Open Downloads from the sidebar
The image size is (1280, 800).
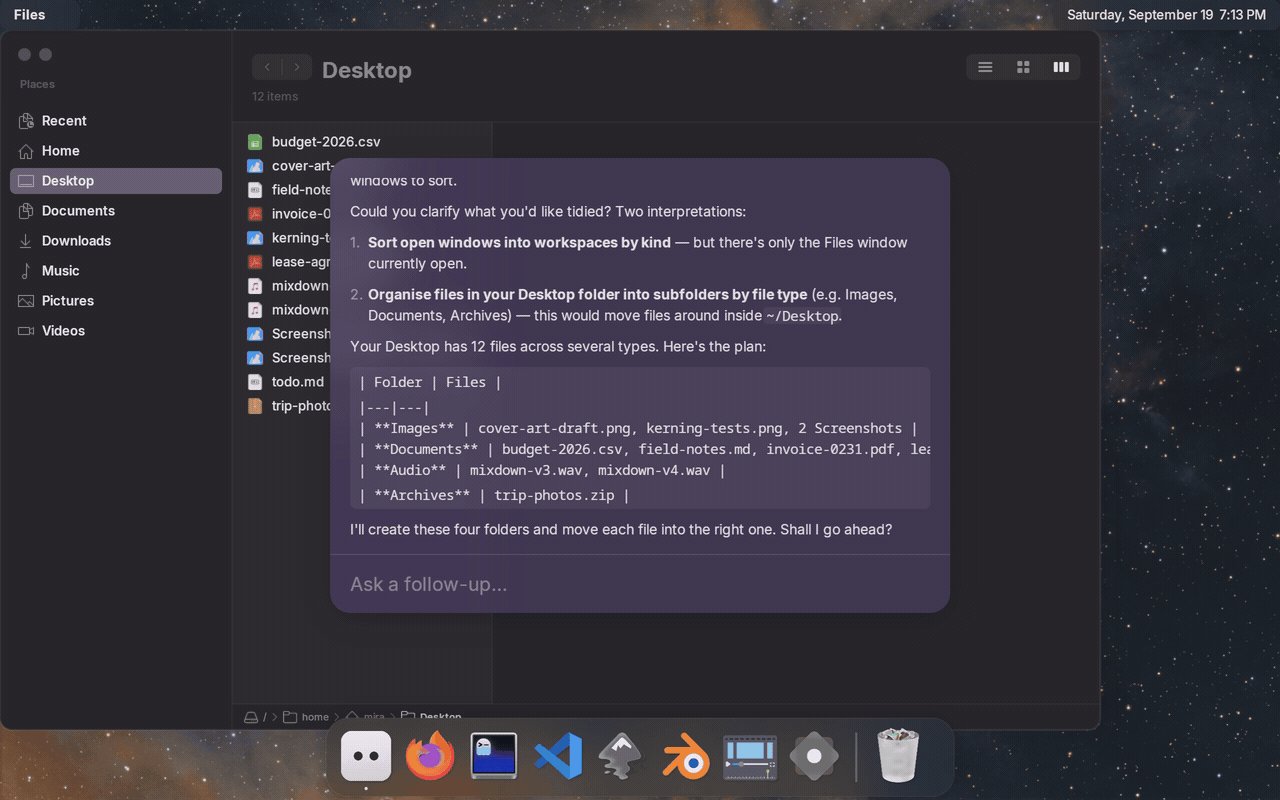(x=116, y=241)
